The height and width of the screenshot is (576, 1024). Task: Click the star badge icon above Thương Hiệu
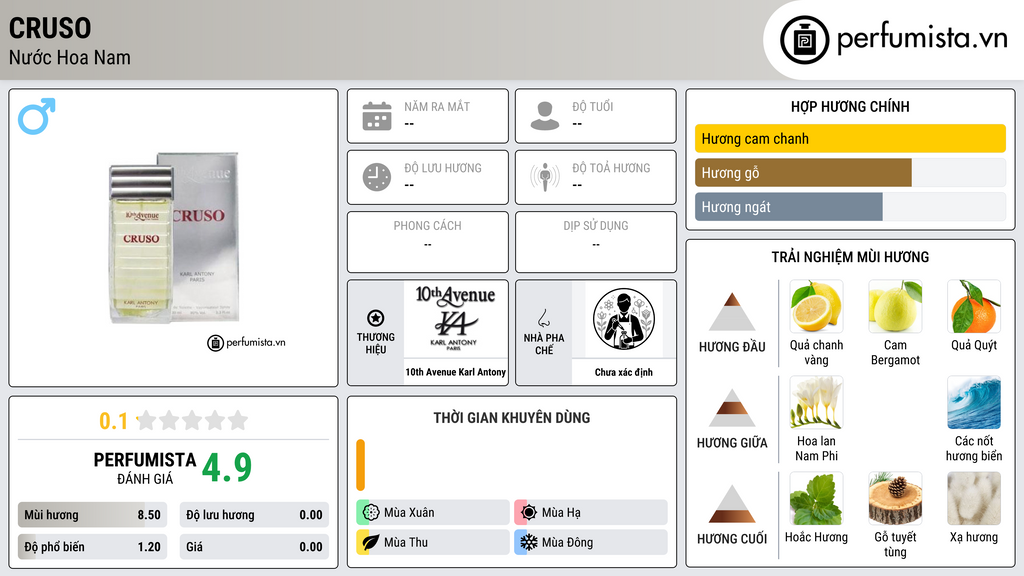pos(376,318)
